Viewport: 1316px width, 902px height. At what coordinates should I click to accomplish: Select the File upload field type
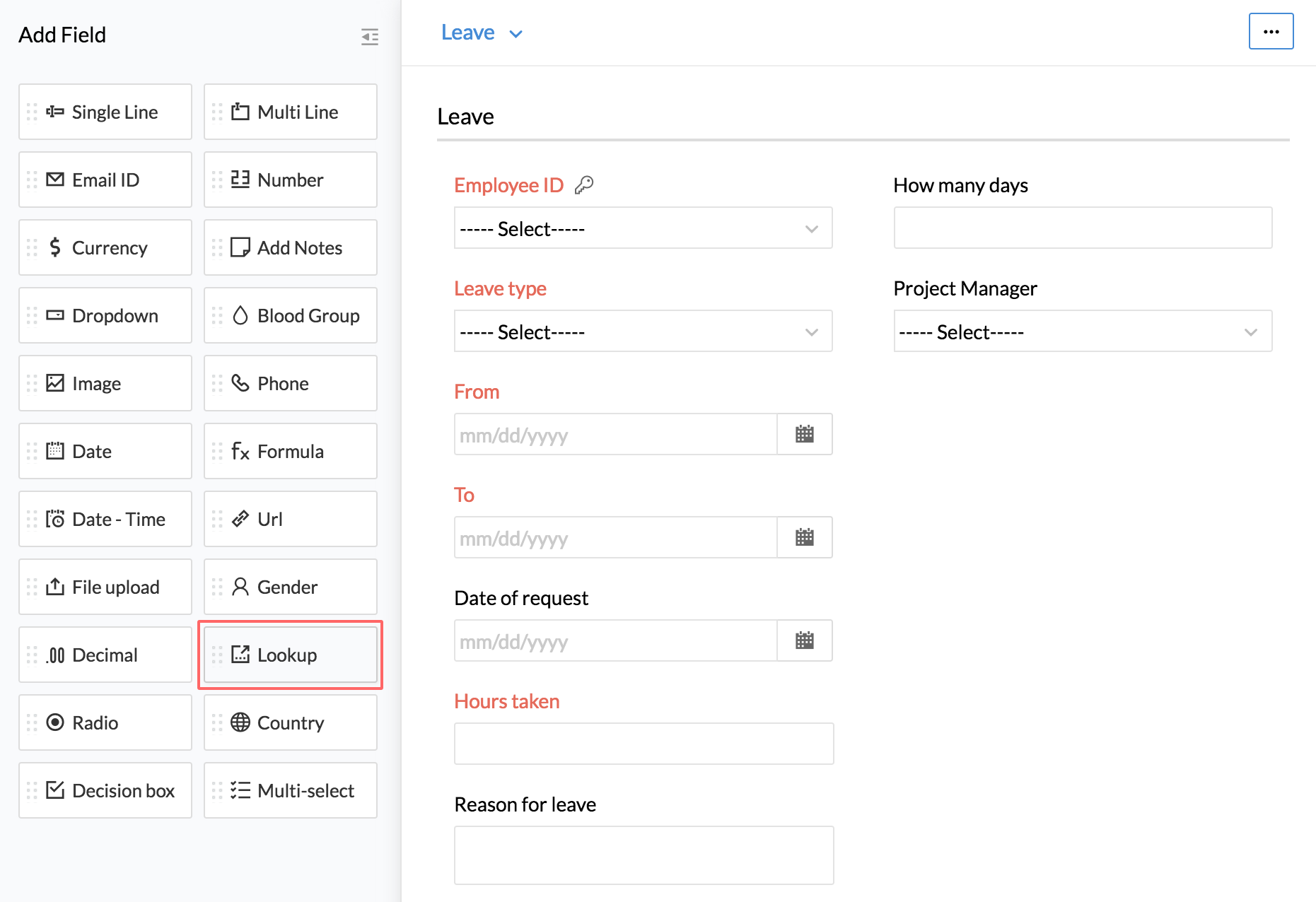click(x=105, y=587)
